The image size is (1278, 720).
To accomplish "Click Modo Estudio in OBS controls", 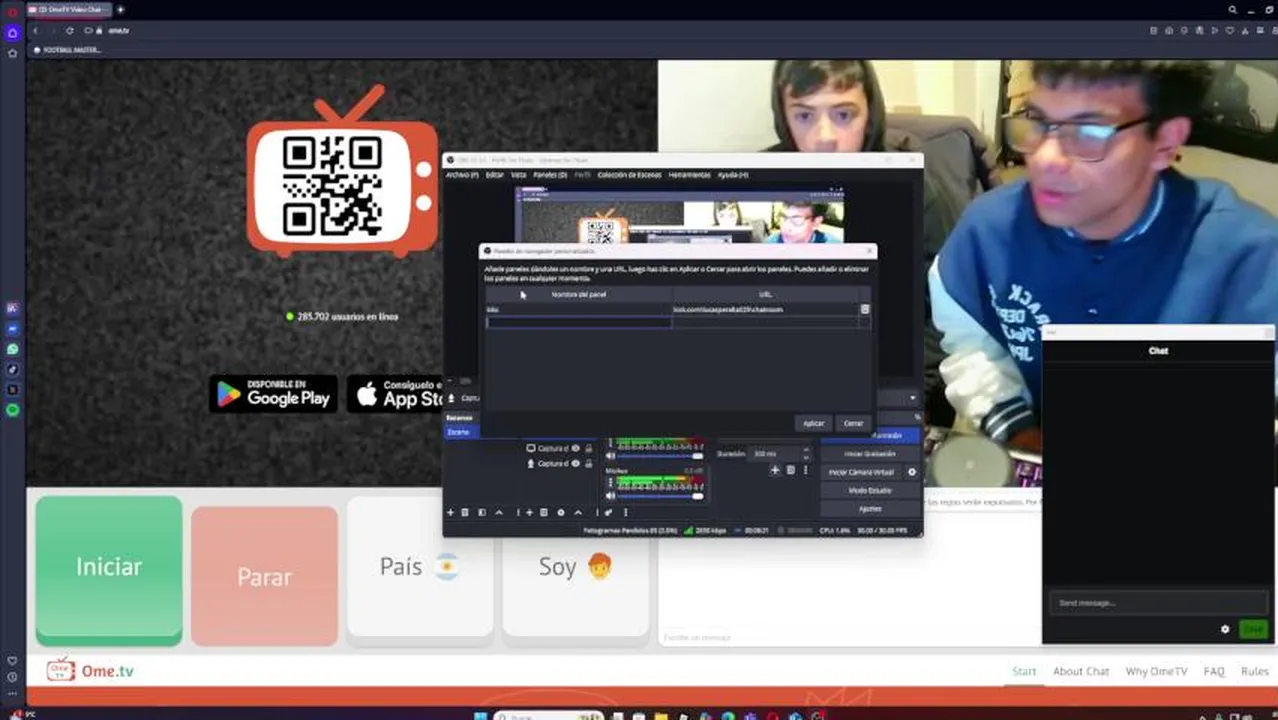I will pyautogui.click(x=870, y=490).
